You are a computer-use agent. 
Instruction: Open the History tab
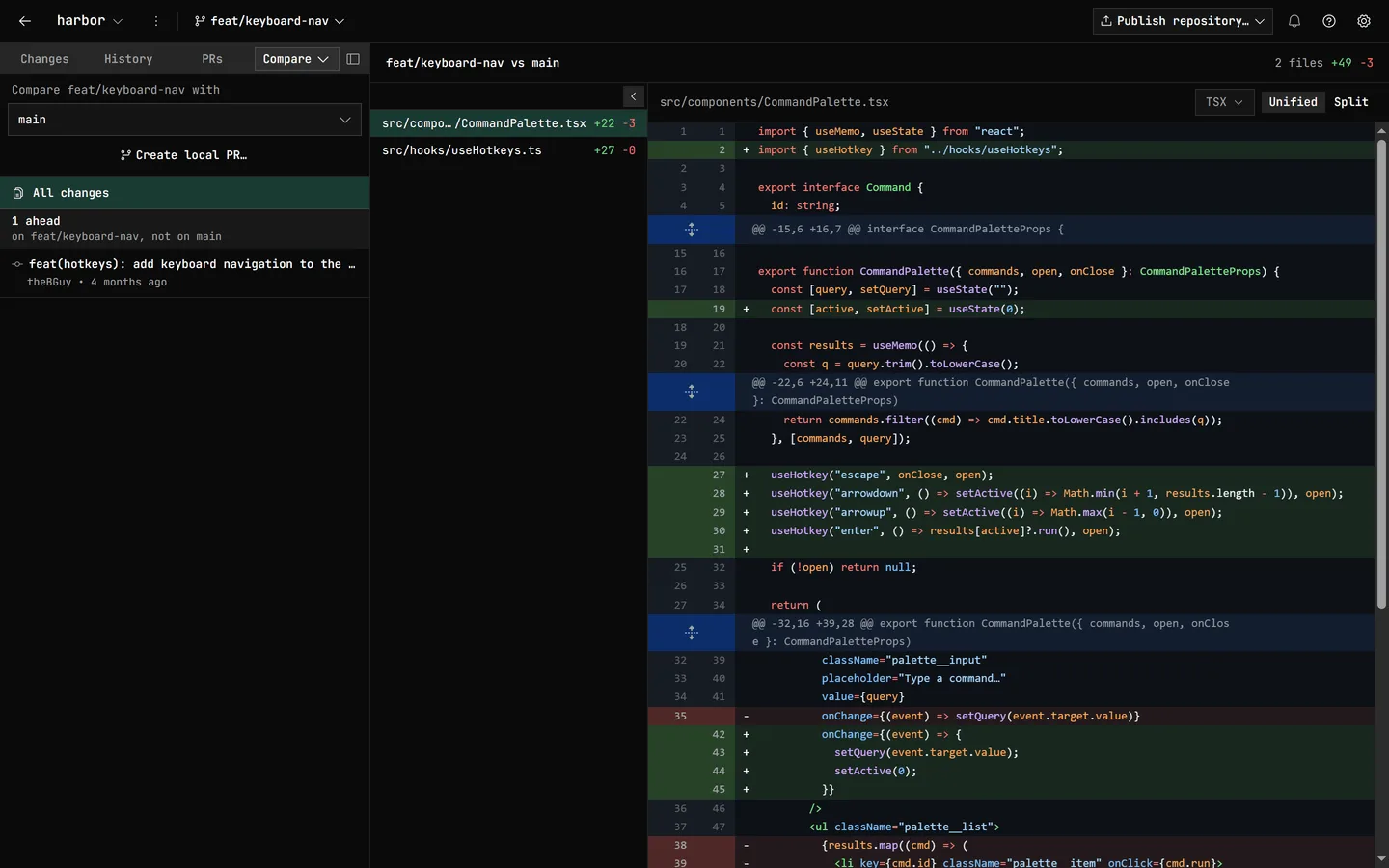[128, 59]
